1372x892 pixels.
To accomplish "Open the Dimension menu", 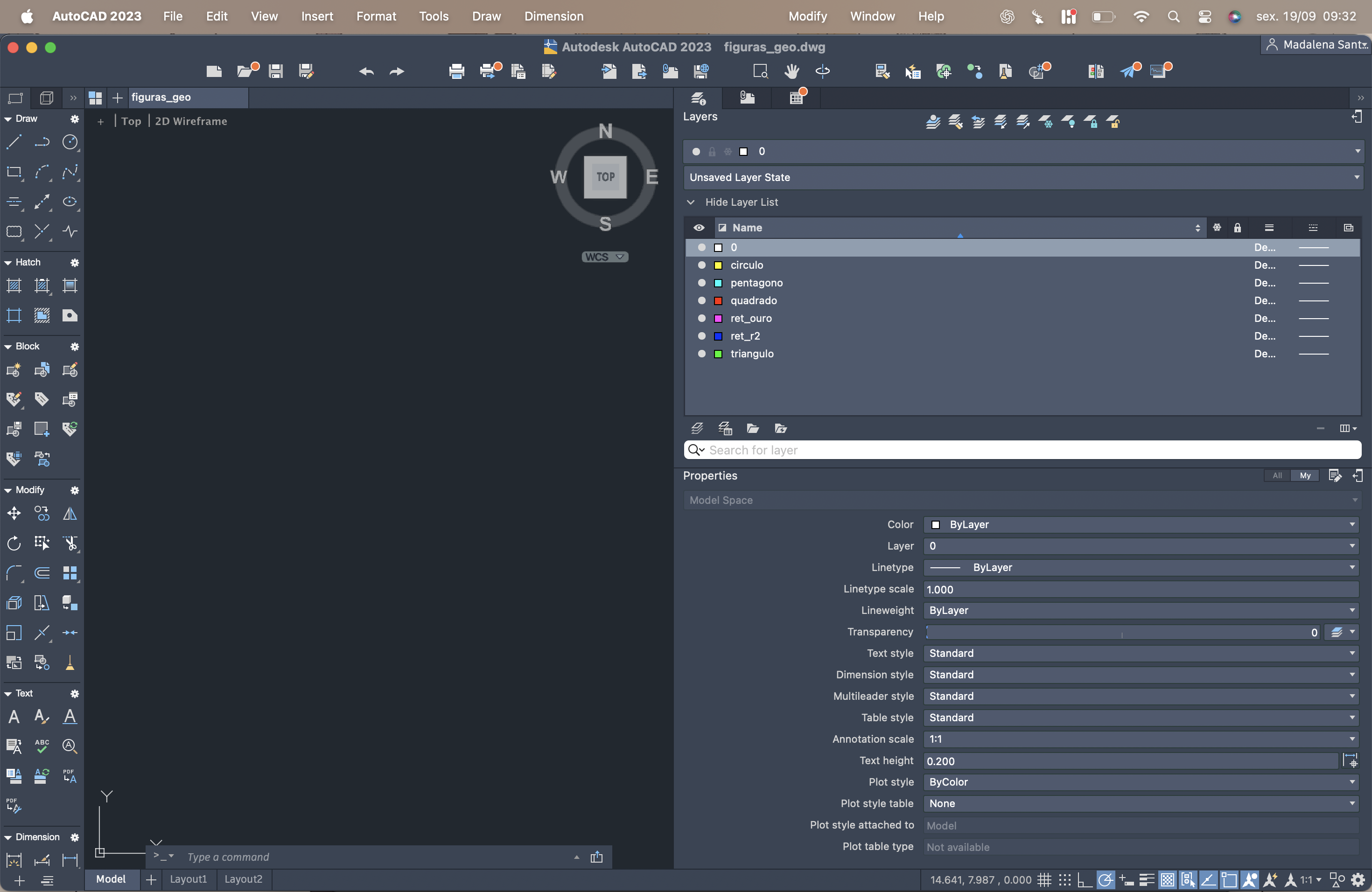I will coord(553,16).
